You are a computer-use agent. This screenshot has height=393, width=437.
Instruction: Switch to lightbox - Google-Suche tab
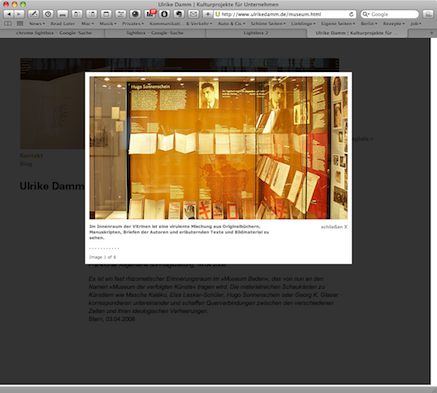tap(155, 33)
